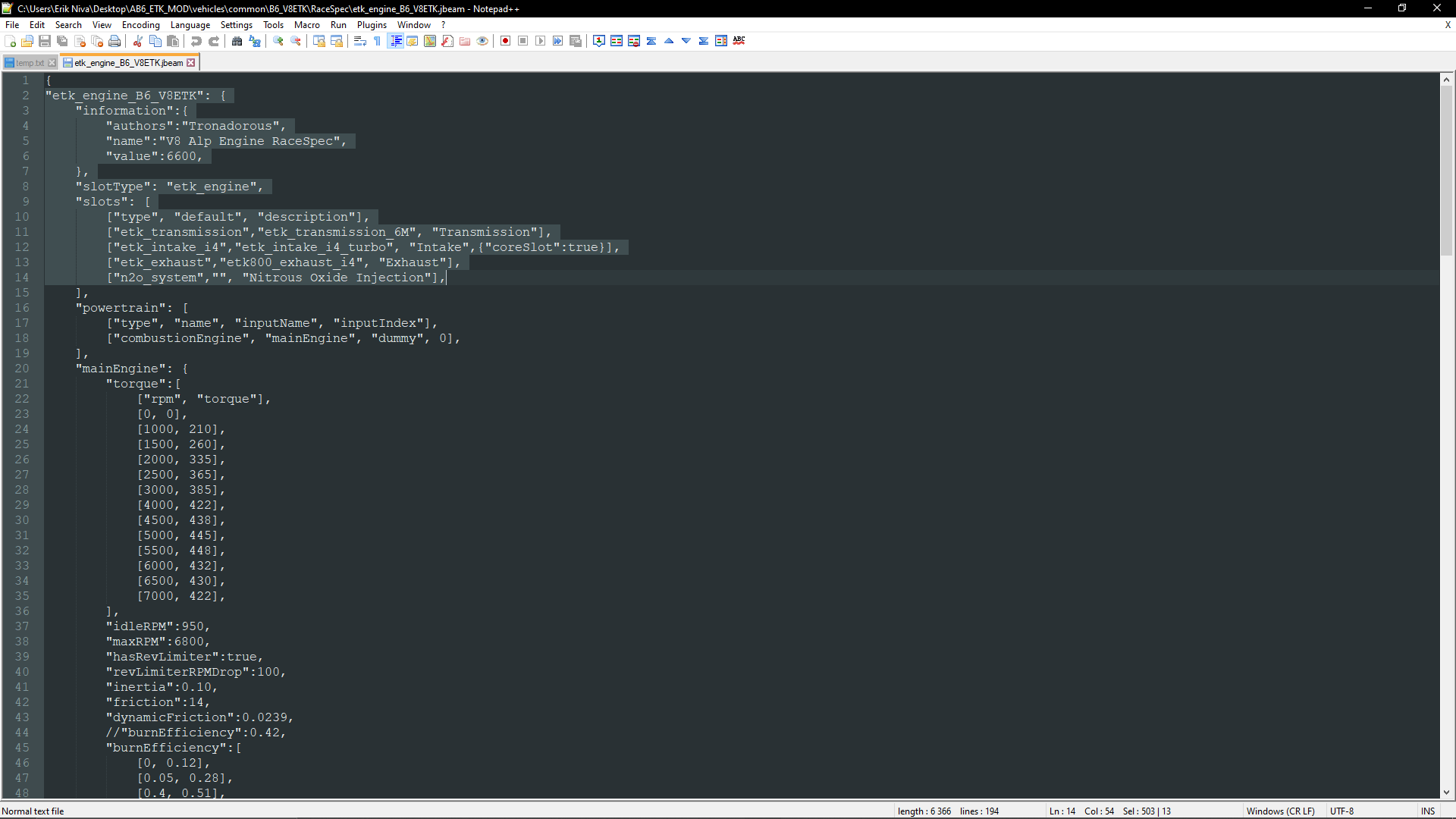Click the Close All documents icon

pos(97,41)
